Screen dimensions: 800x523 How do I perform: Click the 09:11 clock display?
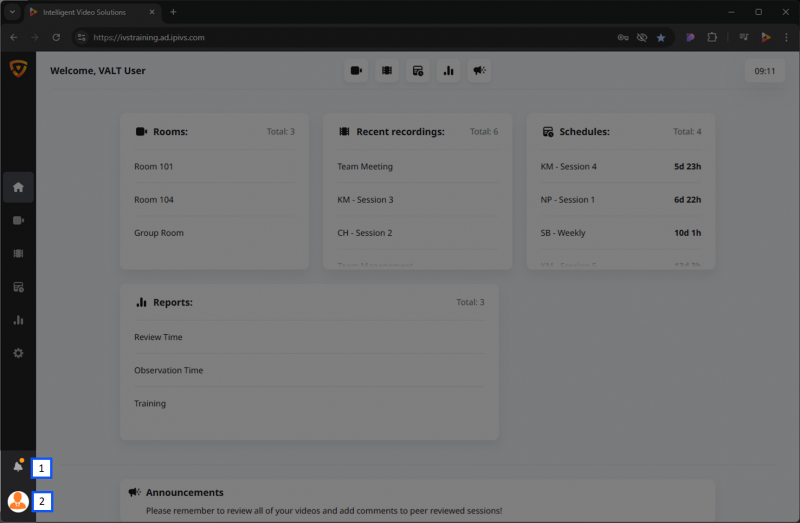pos(764,71)
